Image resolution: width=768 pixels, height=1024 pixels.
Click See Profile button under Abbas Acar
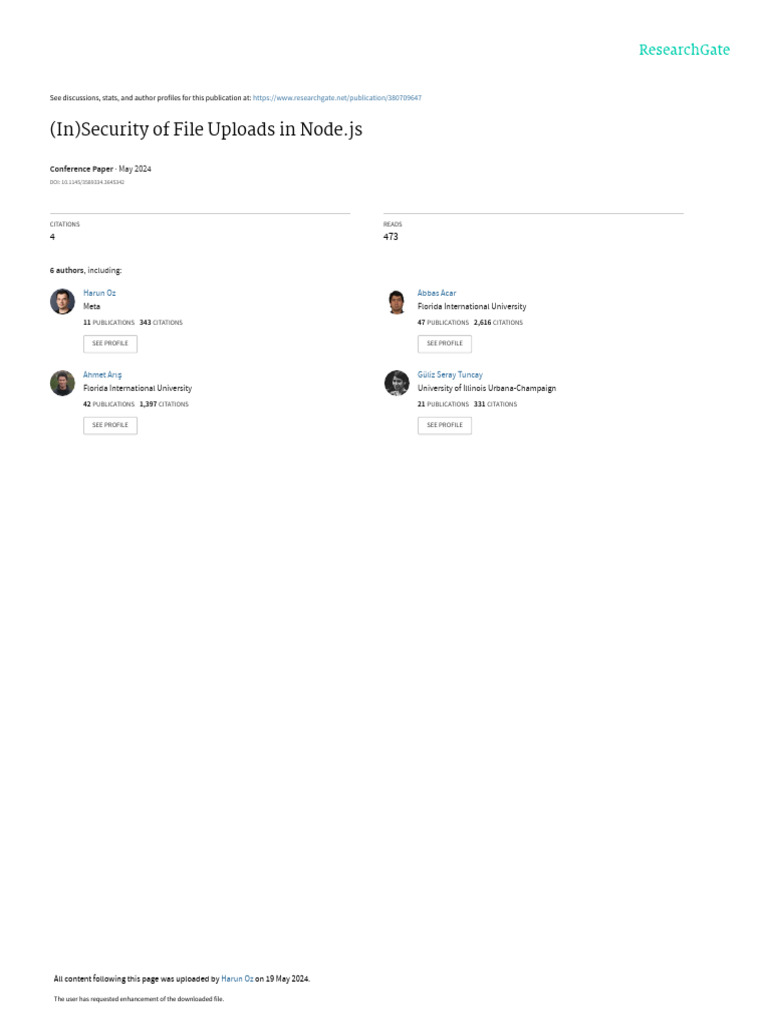point(445,344)
